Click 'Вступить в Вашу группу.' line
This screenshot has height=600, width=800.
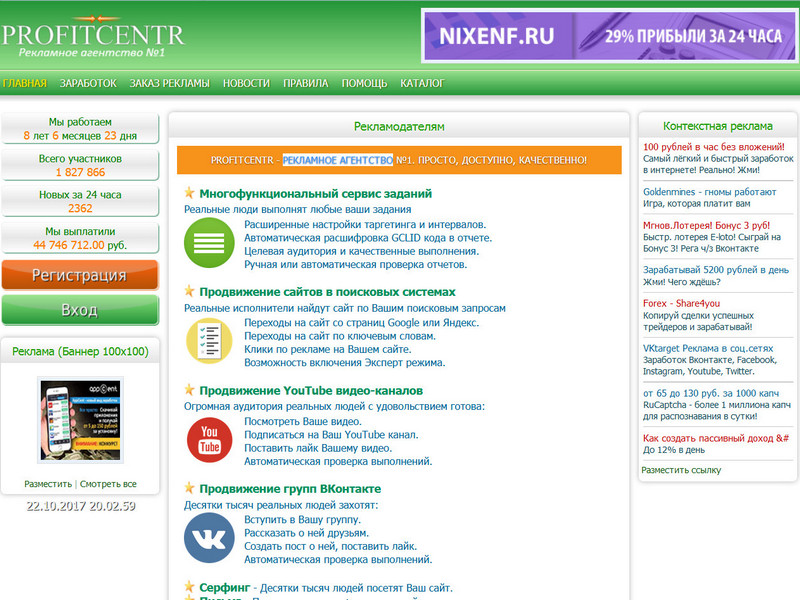tap(302, 519)
